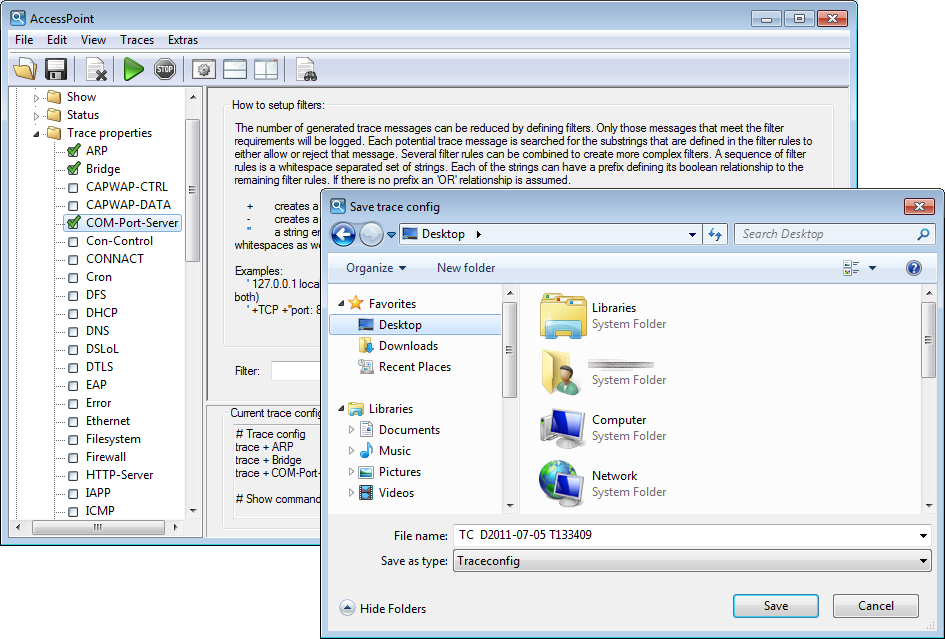Viewport: 945px width, 639px height.
Task: Open the Organize dropdown menu
Action: tap(376, 268)
